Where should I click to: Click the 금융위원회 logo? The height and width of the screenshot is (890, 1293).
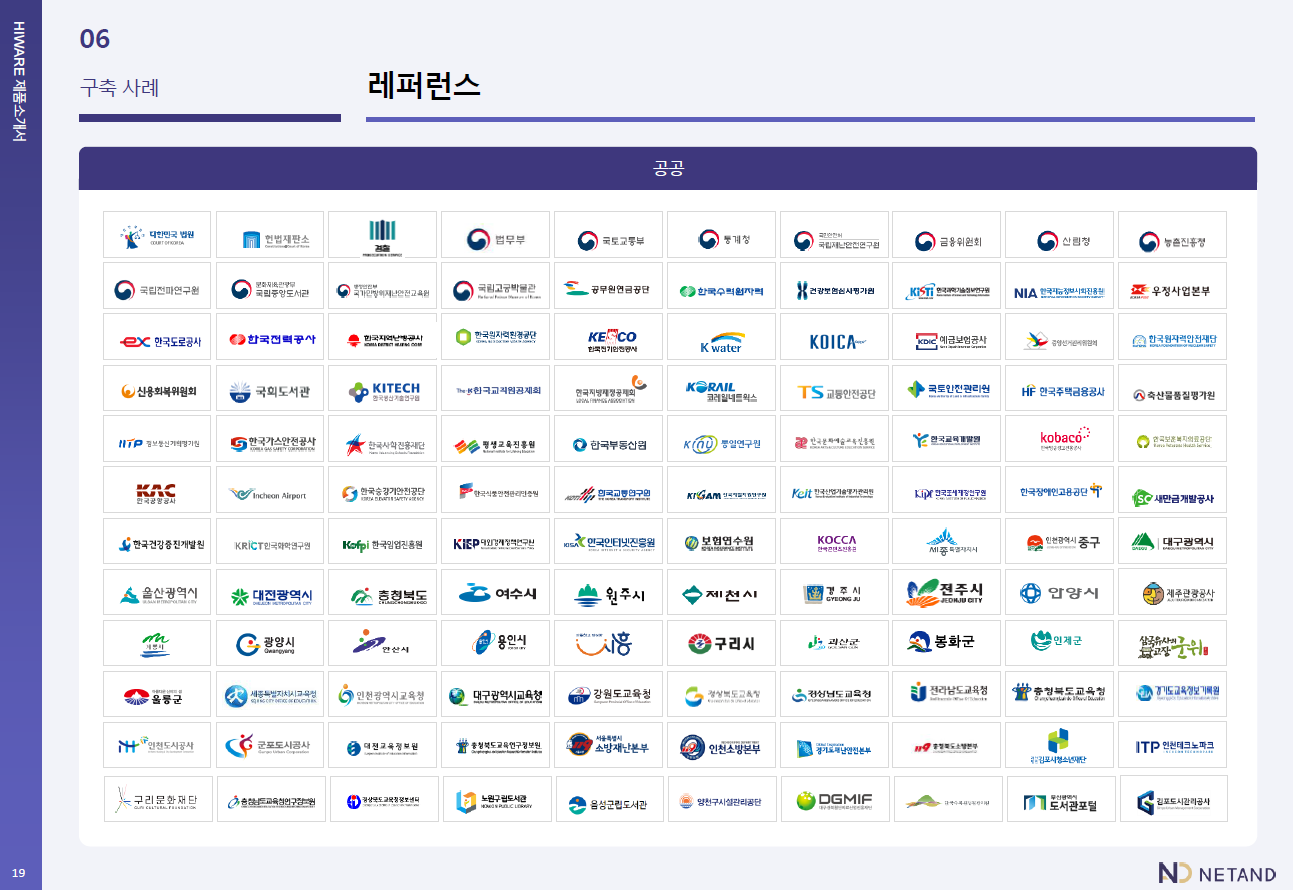(x=946, y=235)
